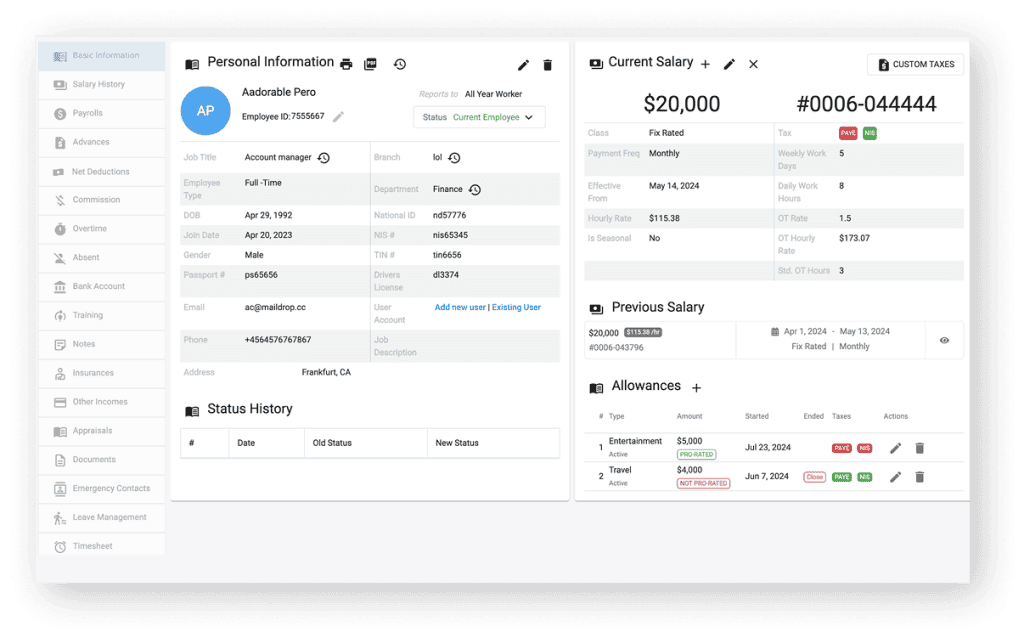The width and height of the screenshot is (1024, 638).
Task: Add a new allowance
Action: click(696, 388)
